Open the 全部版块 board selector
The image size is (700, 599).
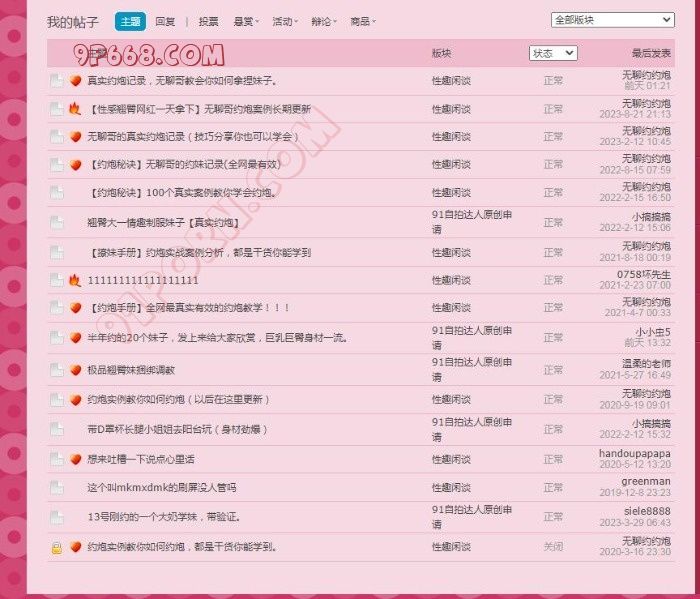coord(612,19)
